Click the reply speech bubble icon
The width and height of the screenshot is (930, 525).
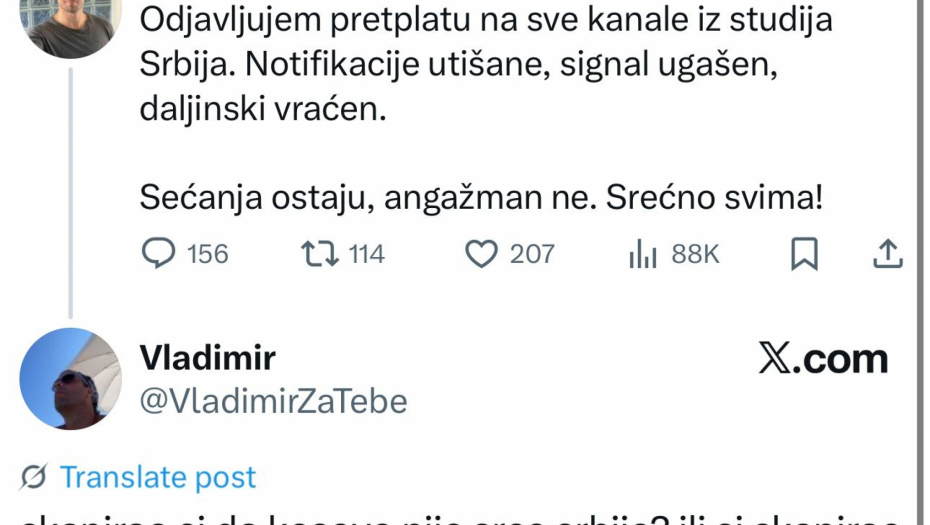point(159,254)
